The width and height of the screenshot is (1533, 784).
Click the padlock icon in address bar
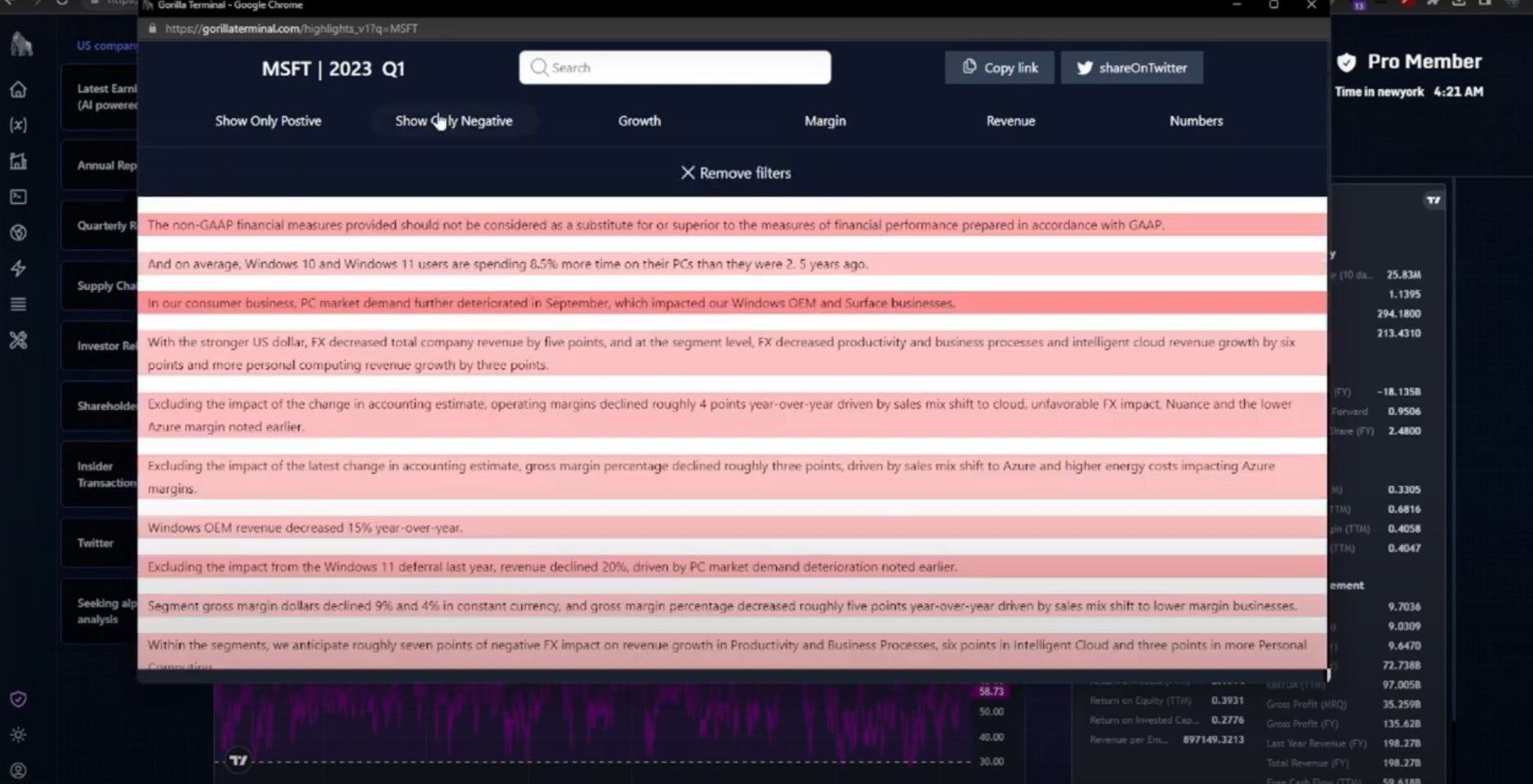click(x=153, y=29)
